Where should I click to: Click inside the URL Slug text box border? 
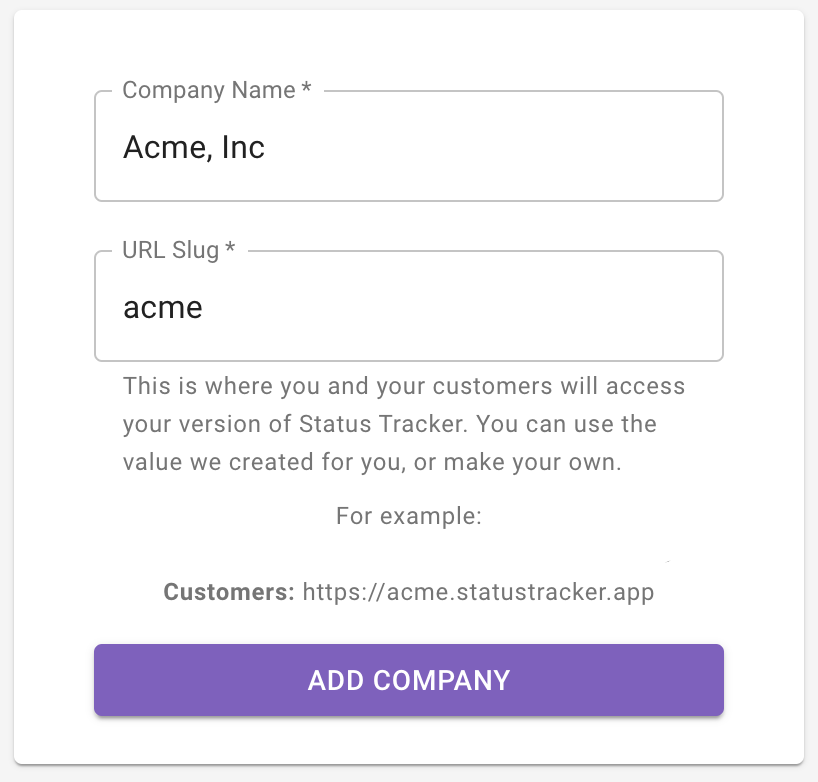[409, 306]
